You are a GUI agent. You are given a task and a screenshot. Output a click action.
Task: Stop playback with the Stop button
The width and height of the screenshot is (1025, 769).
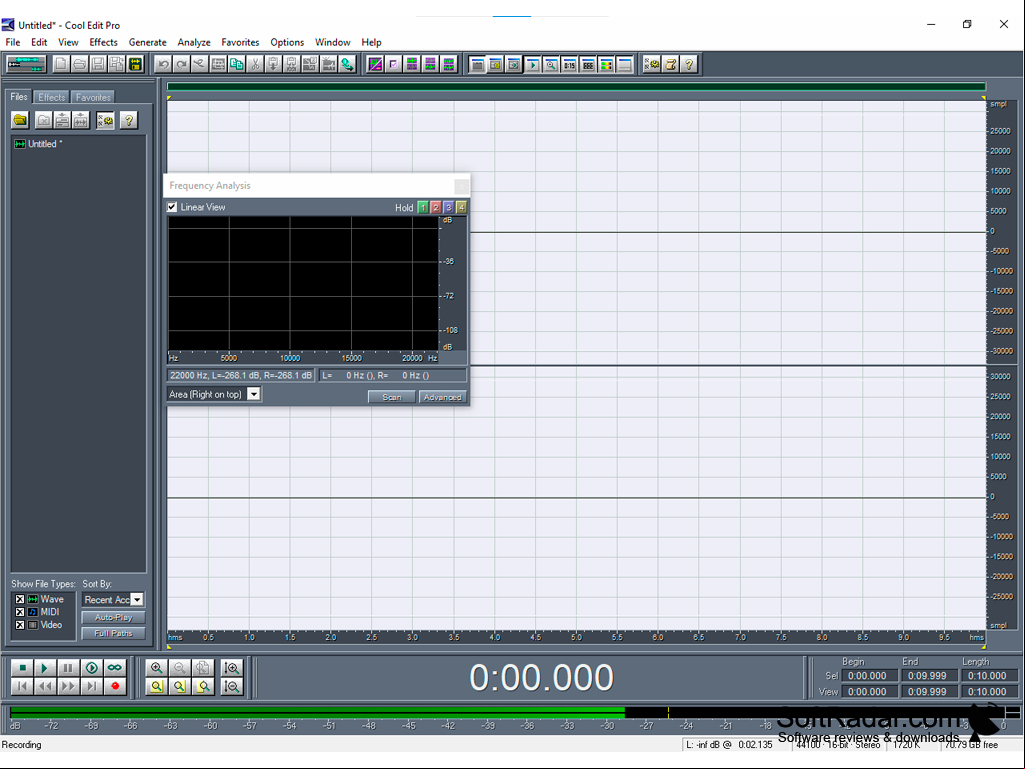tap(22, 668)
